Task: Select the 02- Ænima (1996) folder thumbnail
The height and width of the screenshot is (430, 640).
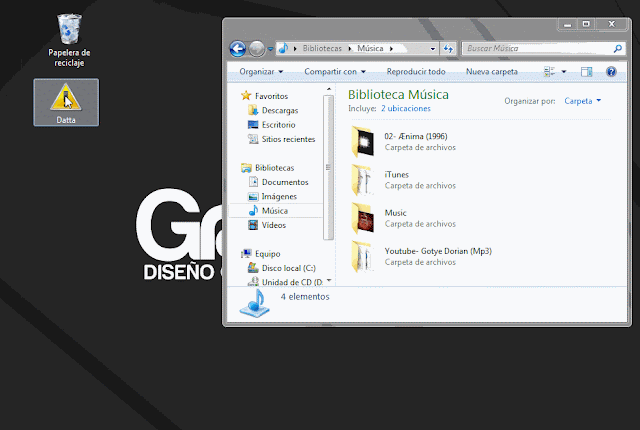Action: tap(363, 142)
